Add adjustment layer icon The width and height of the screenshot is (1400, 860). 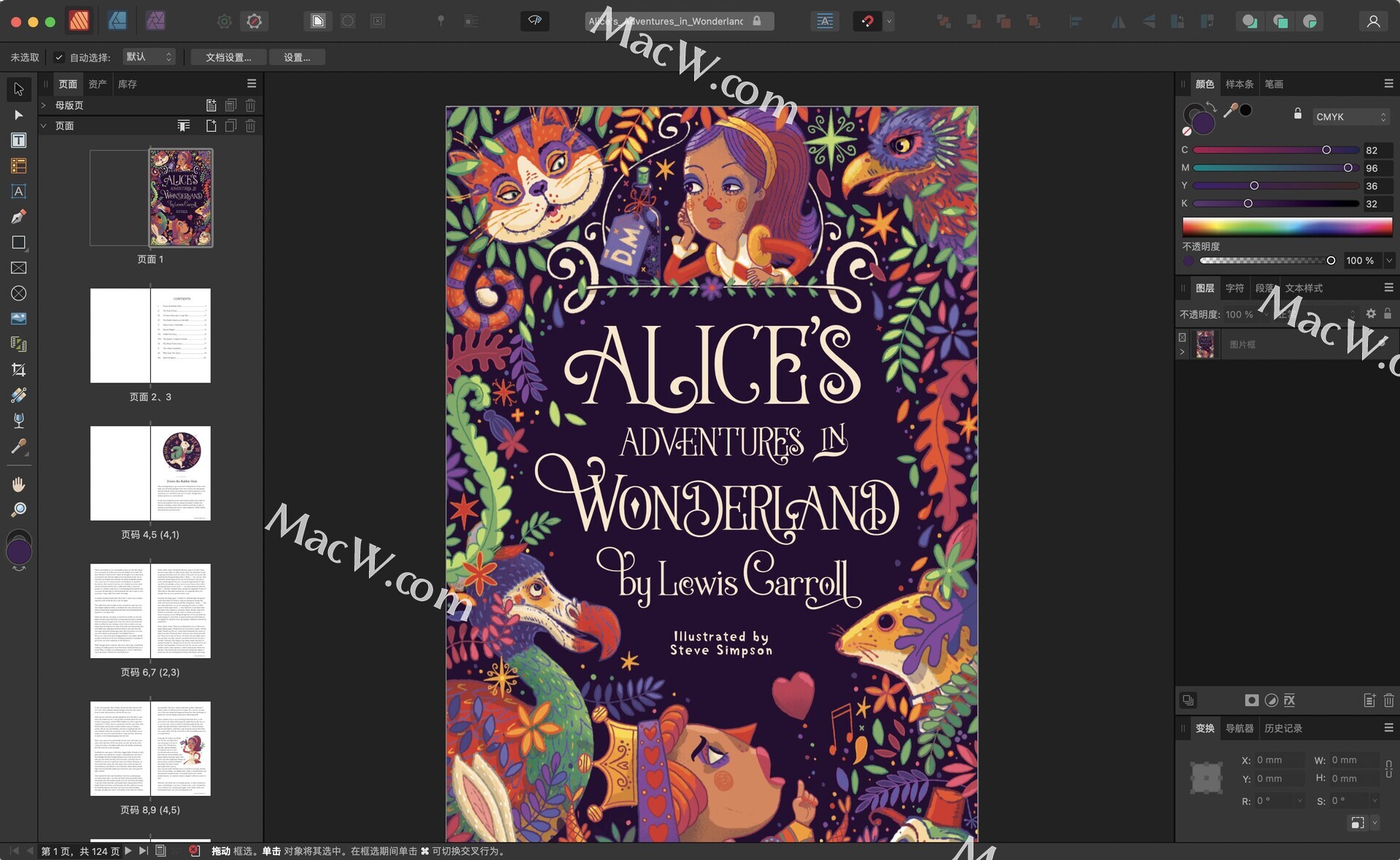[1271, 700]
